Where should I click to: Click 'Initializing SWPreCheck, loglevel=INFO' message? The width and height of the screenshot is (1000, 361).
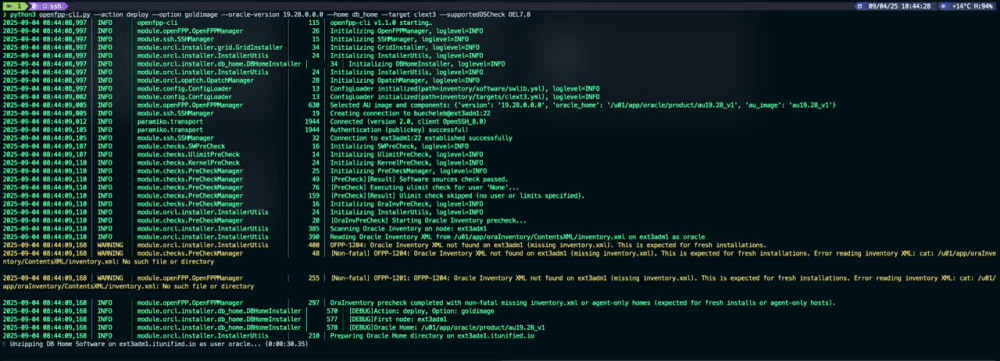(399, 147)
